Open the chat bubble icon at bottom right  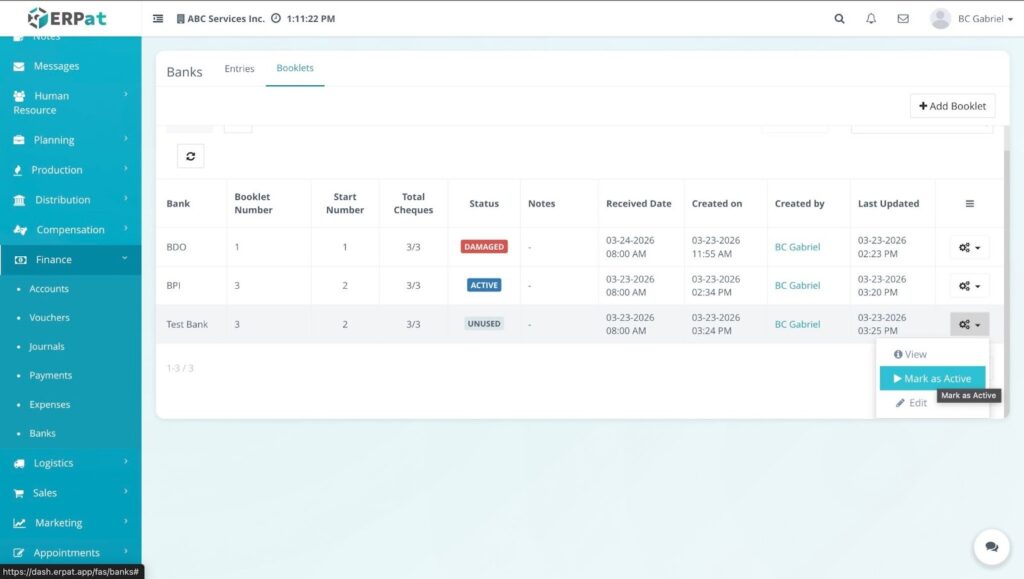click(991, 547)
